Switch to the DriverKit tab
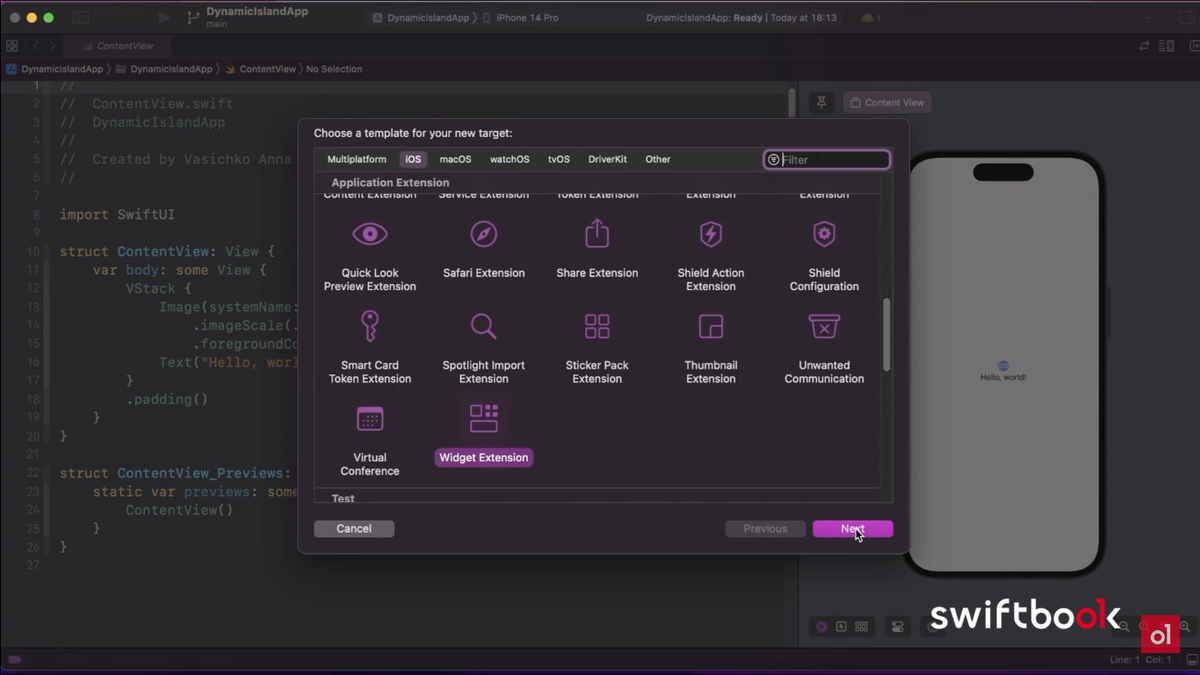 pos(608,159)
